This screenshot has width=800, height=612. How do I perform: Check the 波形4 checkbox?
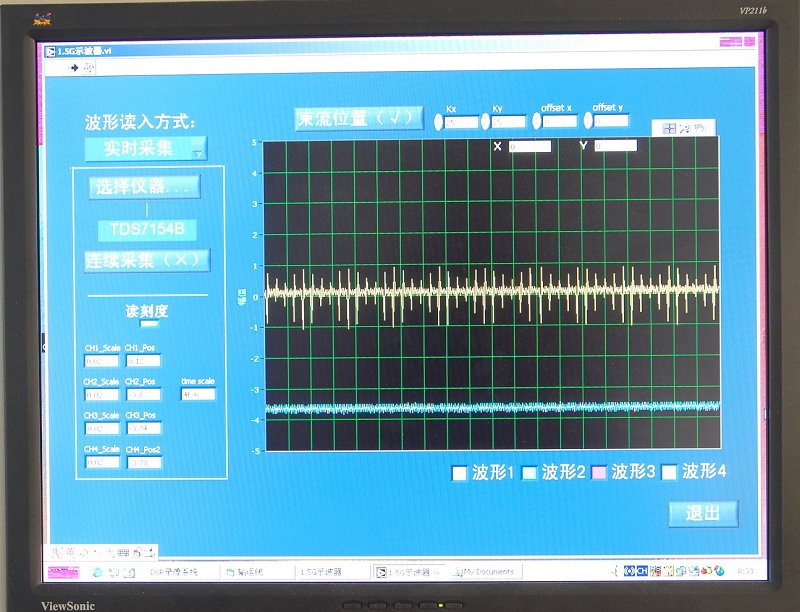pos(670,473)
